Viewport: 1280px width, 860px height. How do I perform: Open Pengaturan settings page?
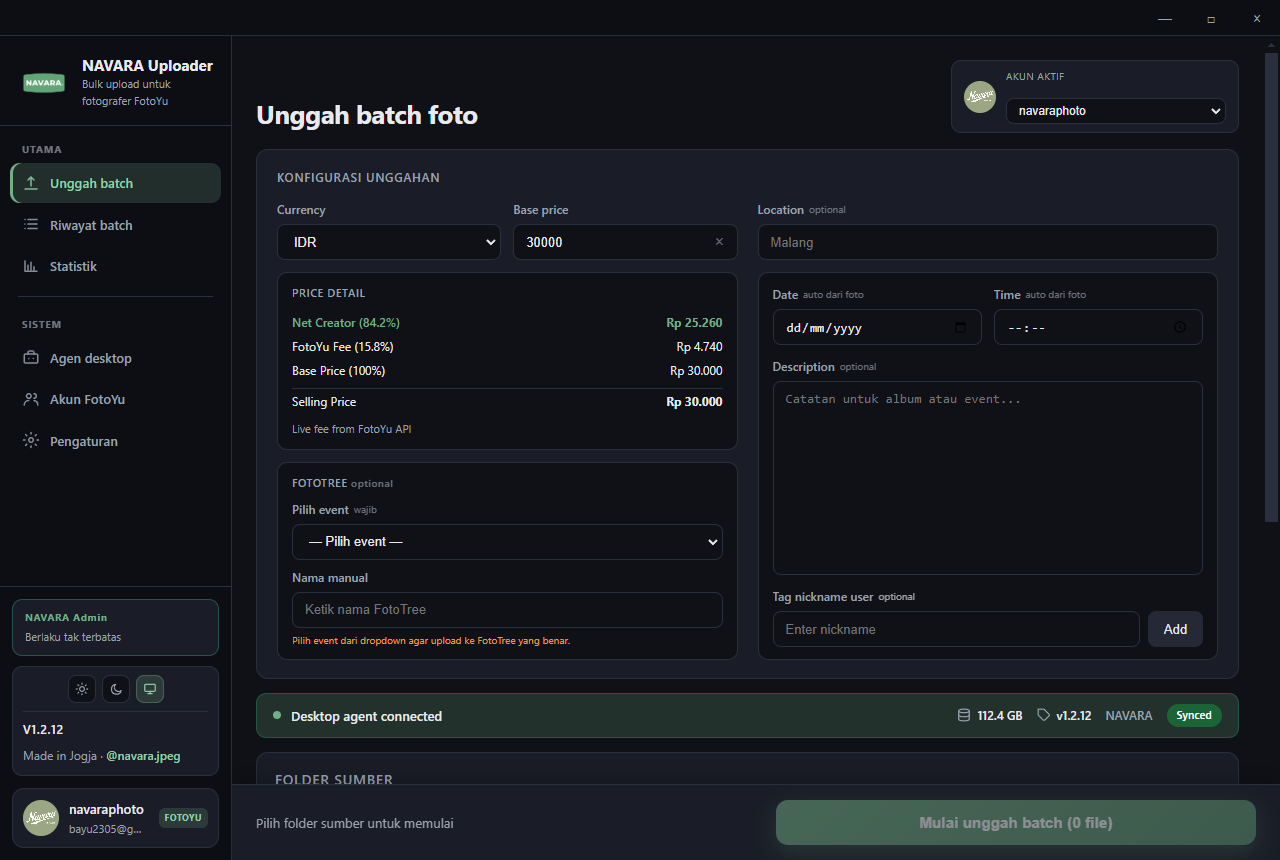[x=116, y=441]
